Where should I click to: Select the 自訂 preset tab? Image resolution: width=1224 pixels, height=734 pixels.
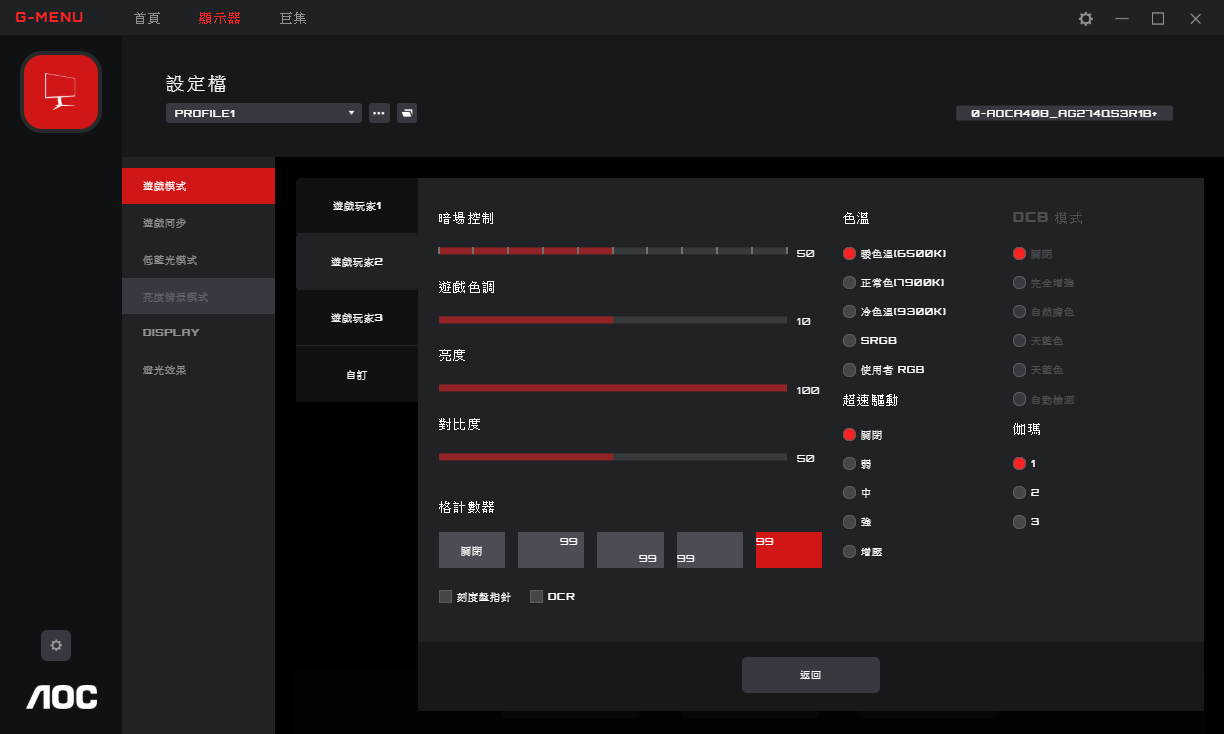357,375
